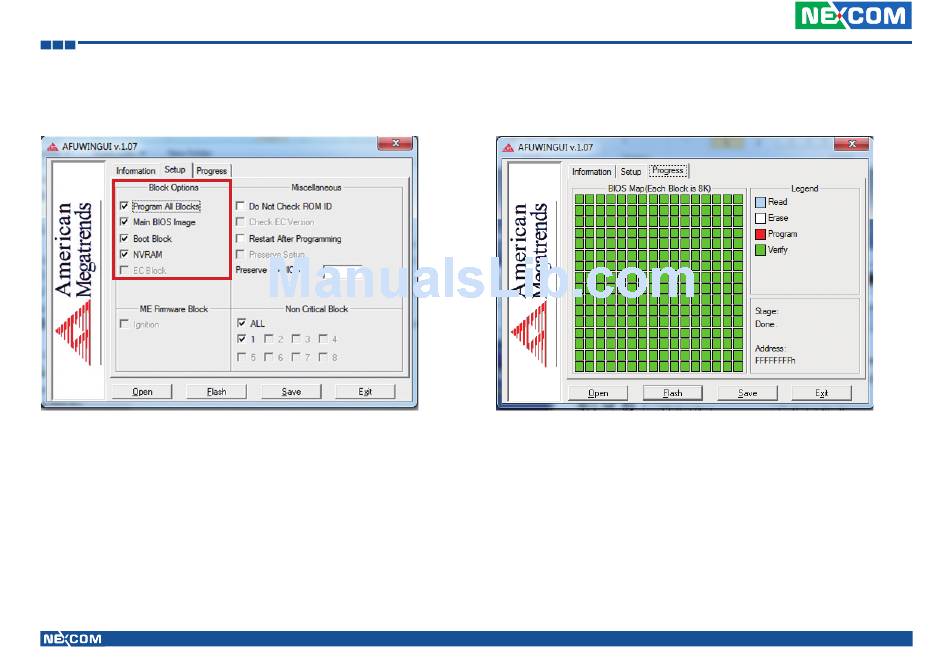Toggle Program All Blocks checkbox

point(124,206)
